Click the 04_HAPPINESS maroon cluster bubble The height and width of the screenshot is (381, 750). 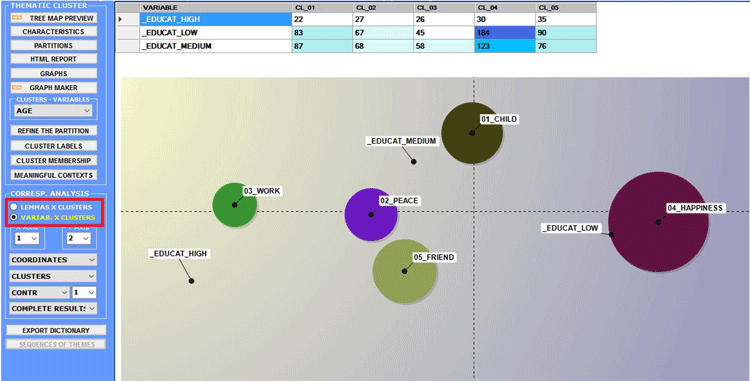(658, 222)
